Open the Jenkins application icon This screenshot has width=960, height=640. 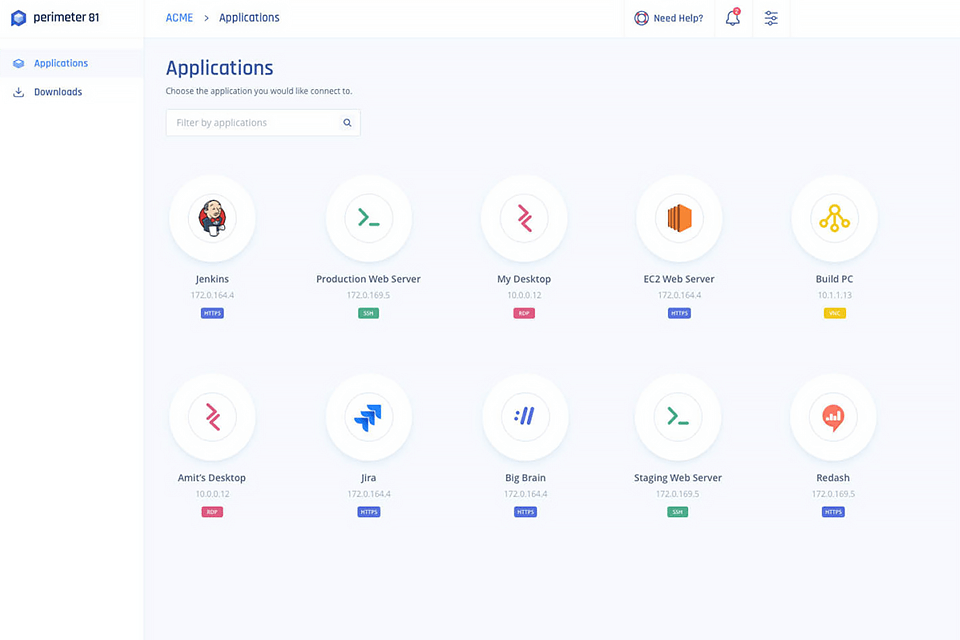click(212, 219)
